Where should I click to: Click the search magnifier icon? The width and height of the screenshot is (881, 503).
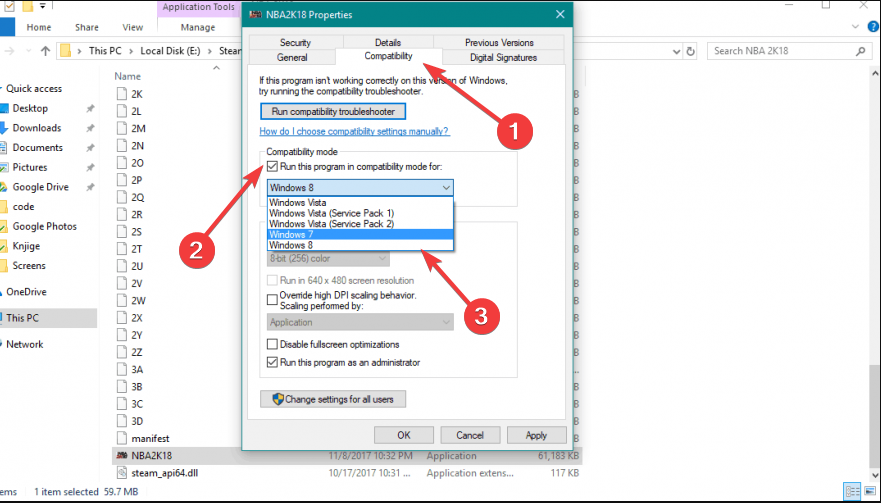860,51
